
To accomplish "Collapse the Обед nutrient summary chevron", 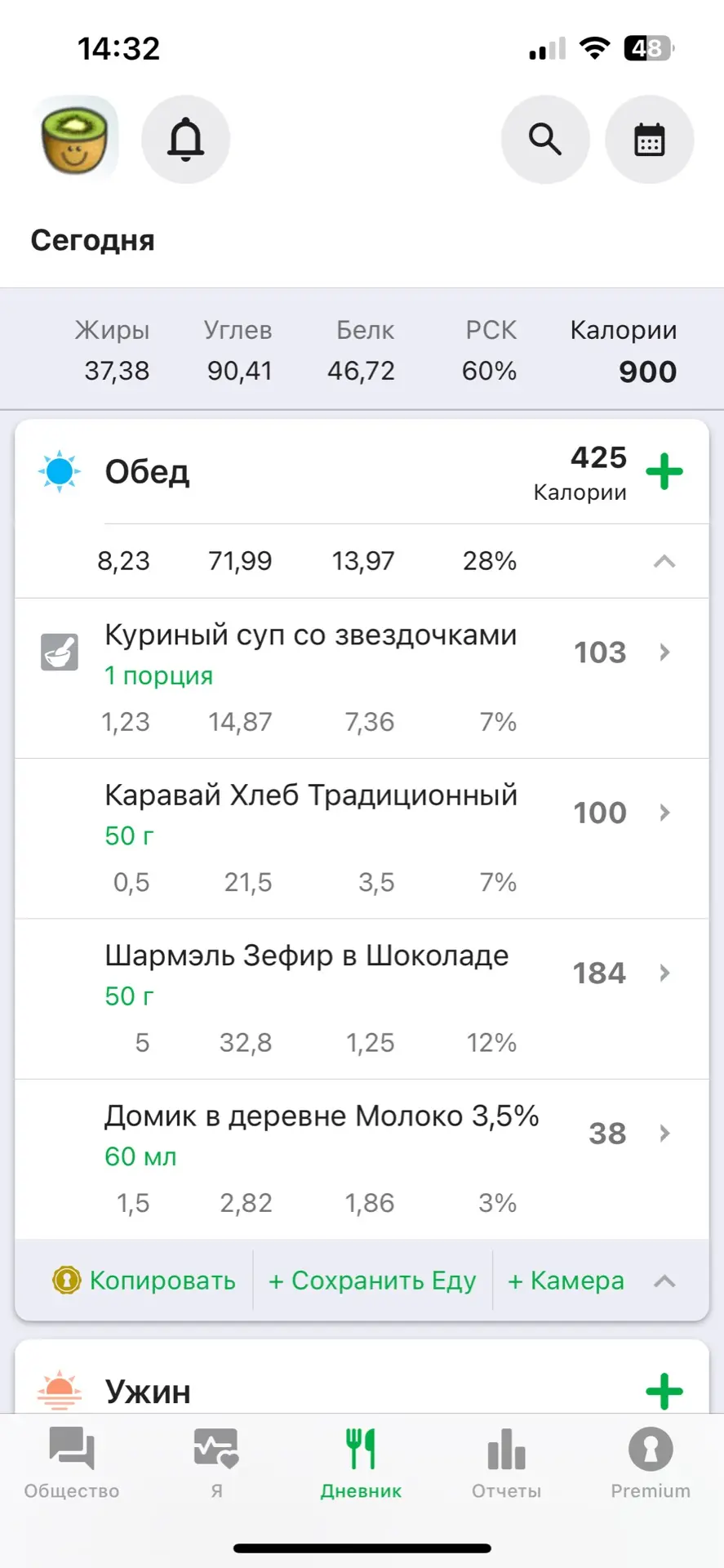I will pos(664,561).
